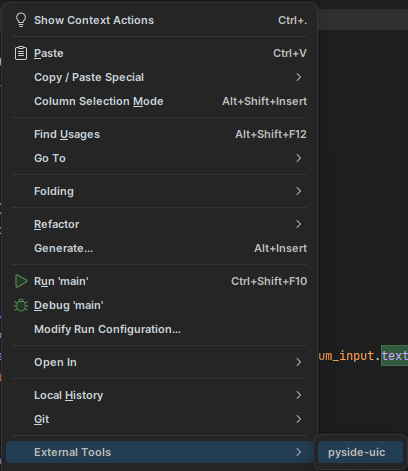Expand the Folding submenu chevron

pos(299,191)
